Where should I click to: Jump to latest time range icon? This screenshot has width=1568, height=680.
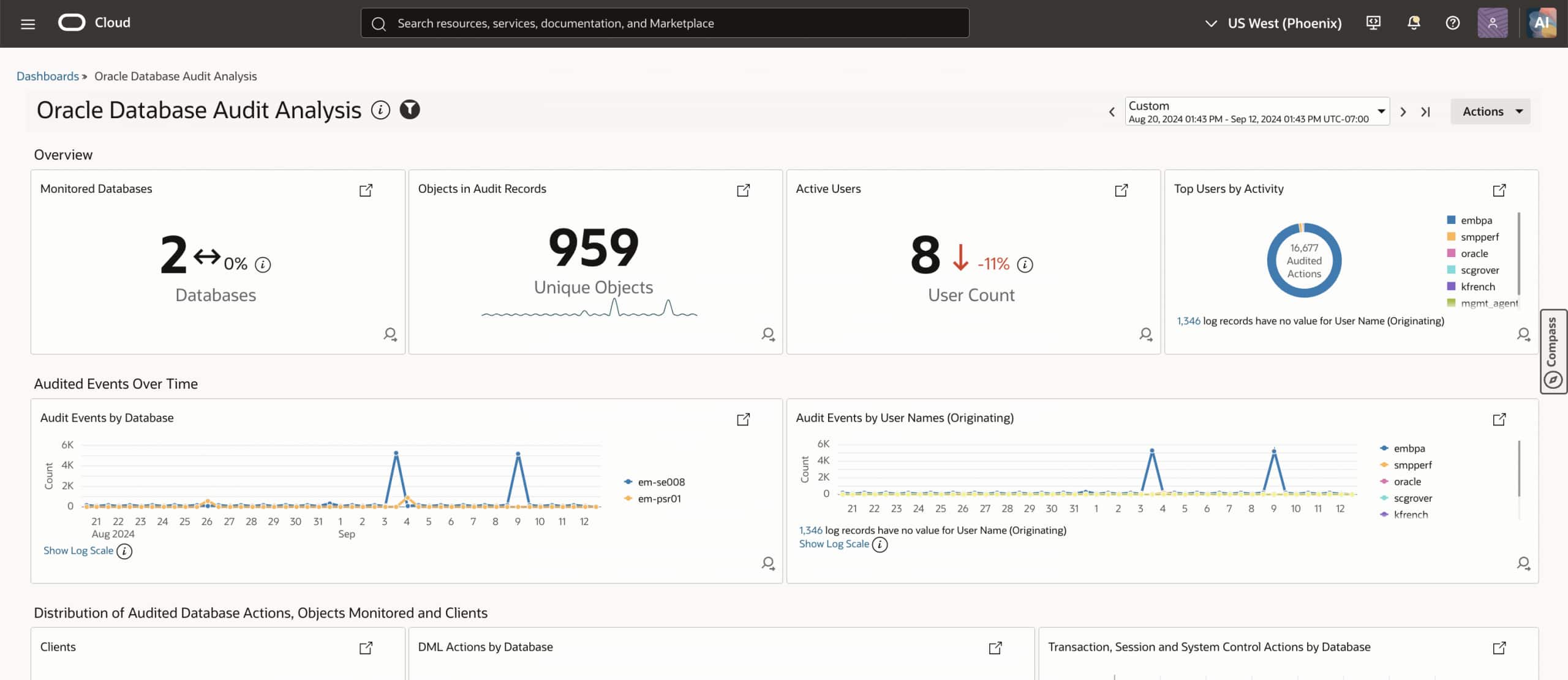coord(1426,112)
